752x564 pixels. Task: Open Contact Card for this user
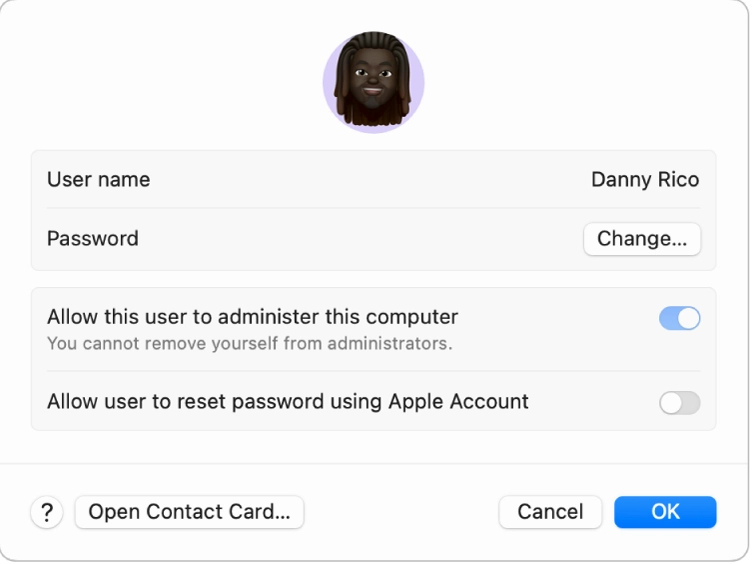189,512
